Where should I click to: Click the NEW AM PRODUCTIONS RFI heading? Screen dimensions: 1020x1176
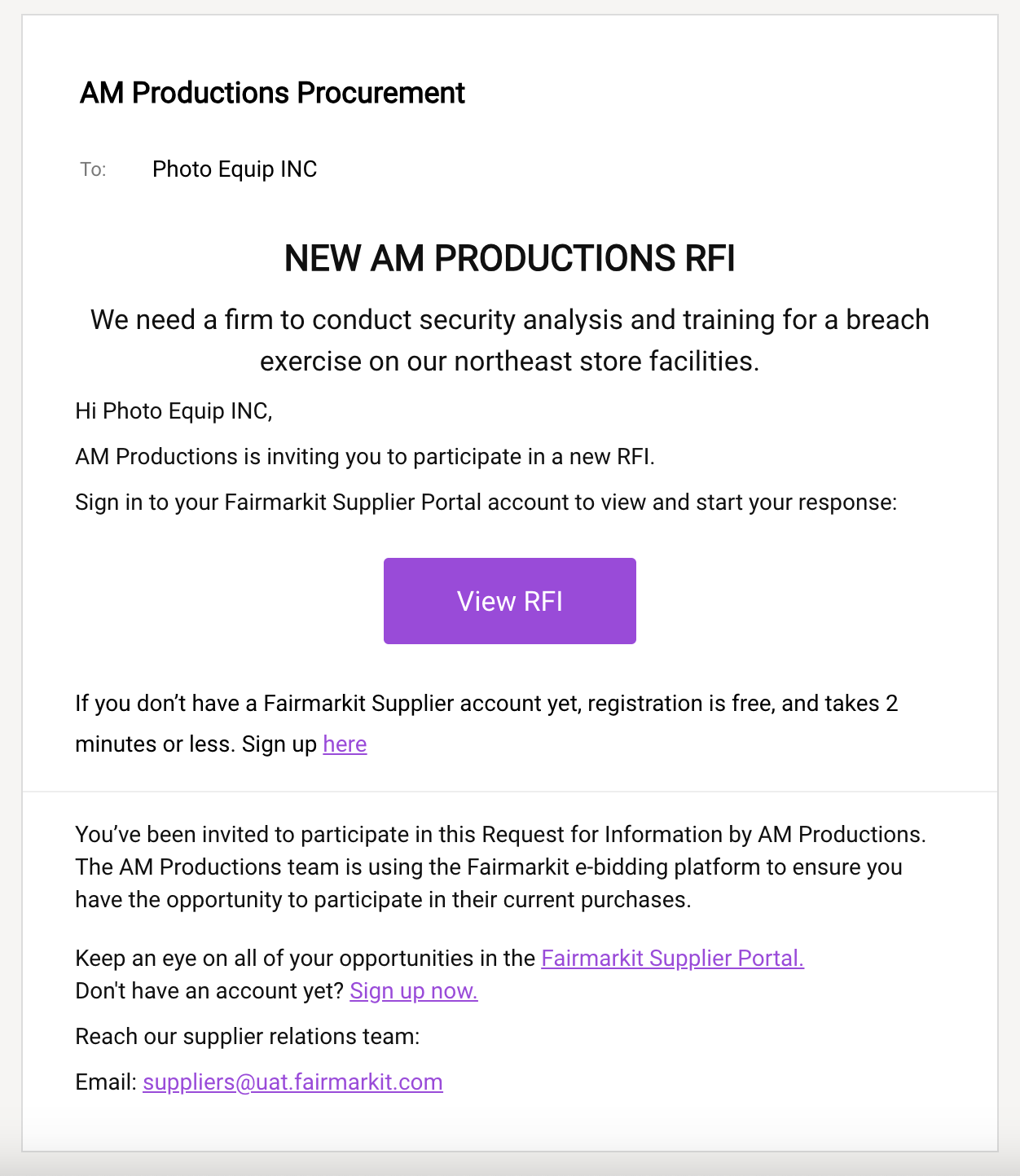click(510, 258)
